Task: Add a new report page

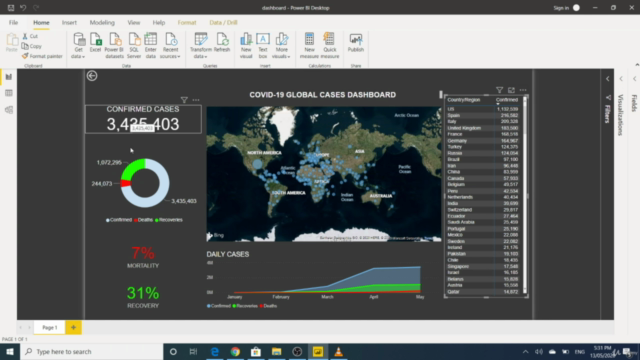Action: tap(73, 327)
